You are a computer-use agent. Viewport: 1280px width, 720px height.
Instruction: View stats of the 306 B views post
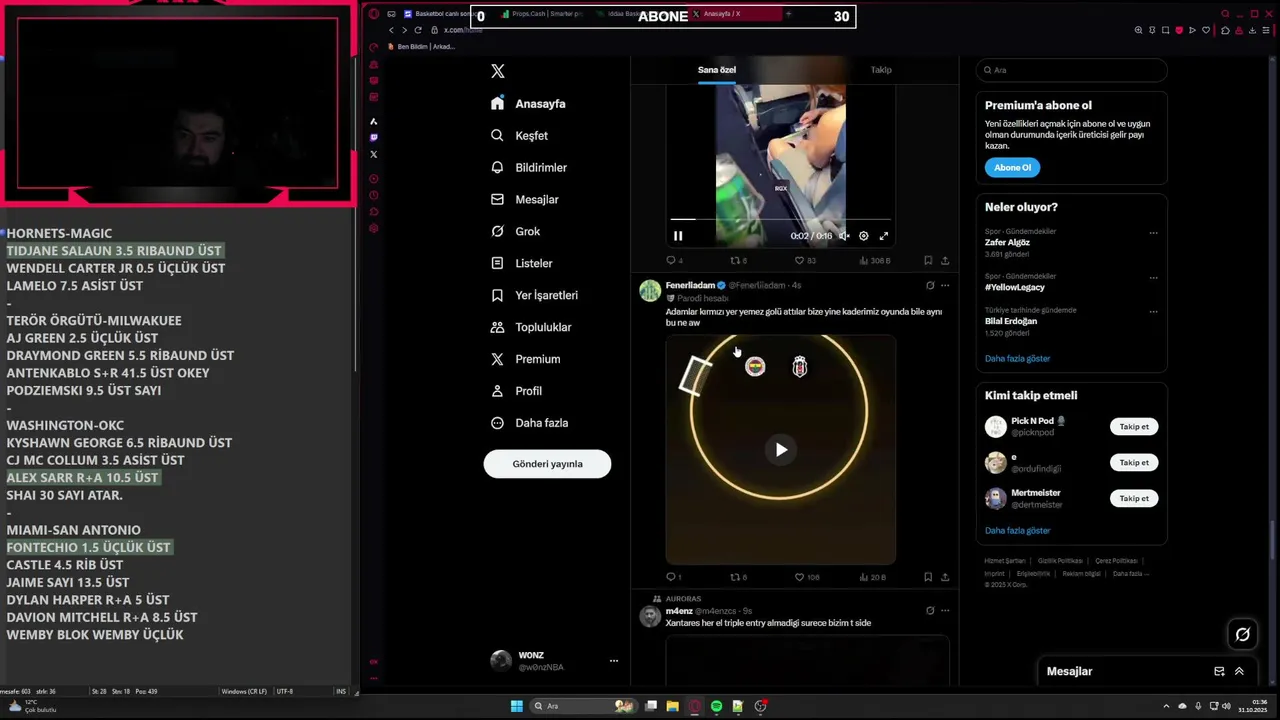[x=874, y=261]
